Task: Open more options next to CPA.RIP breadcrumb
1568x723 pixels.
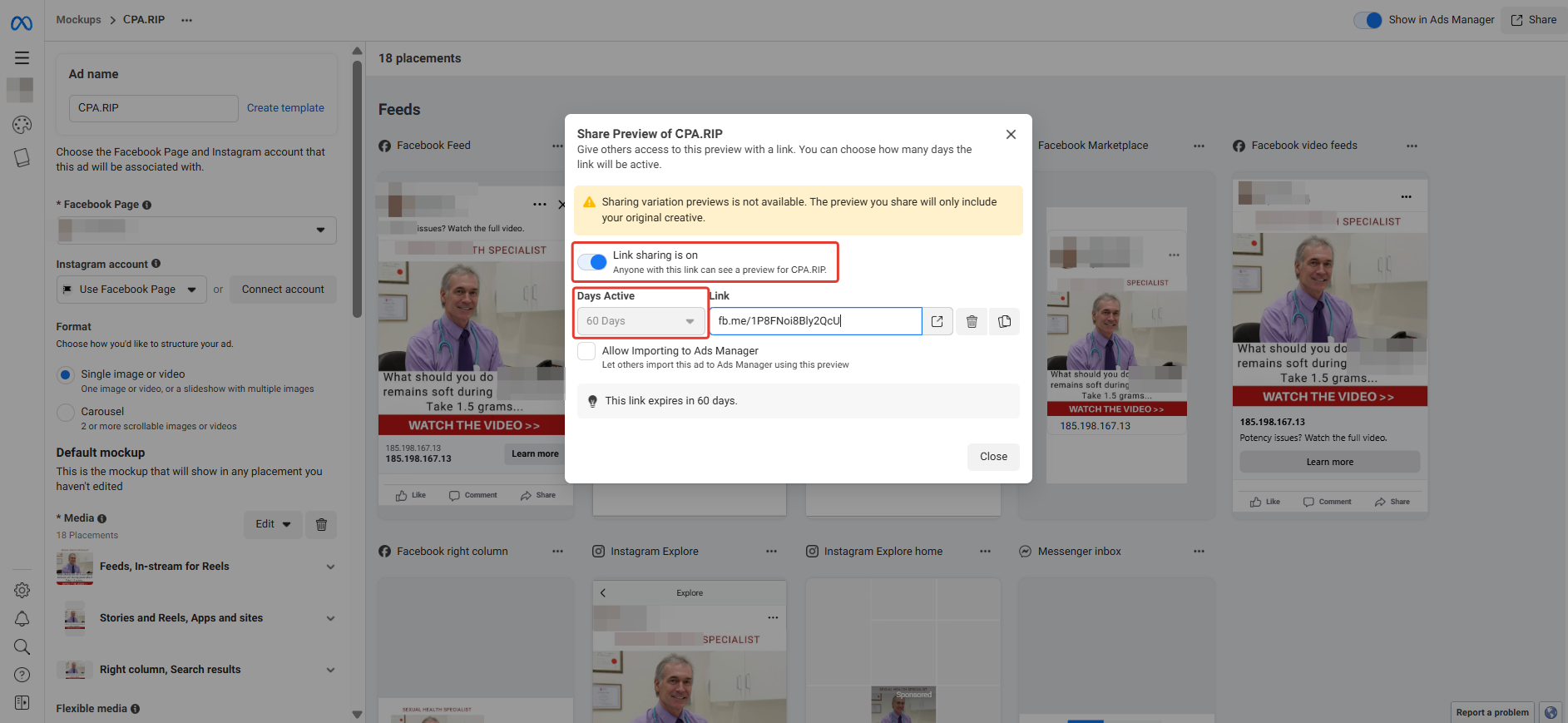Action: point(186,20)
